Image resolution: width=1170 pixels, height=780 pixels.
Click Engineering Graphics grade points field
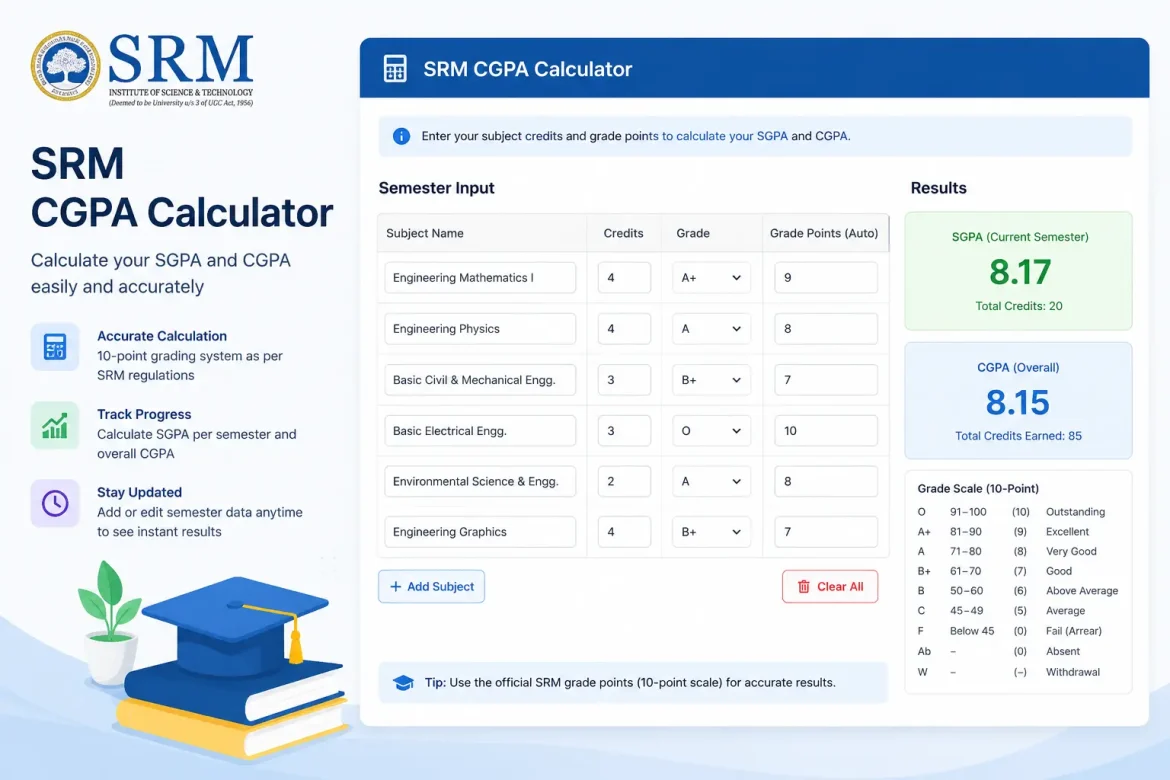tap(825, 532)
